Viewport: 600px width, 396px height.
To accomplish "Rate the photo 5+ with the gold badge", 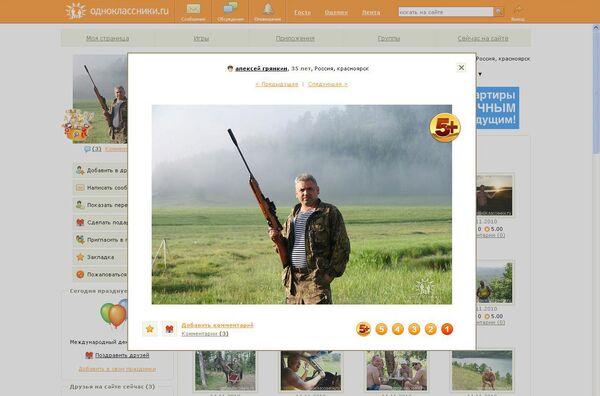I will (363, 329).
